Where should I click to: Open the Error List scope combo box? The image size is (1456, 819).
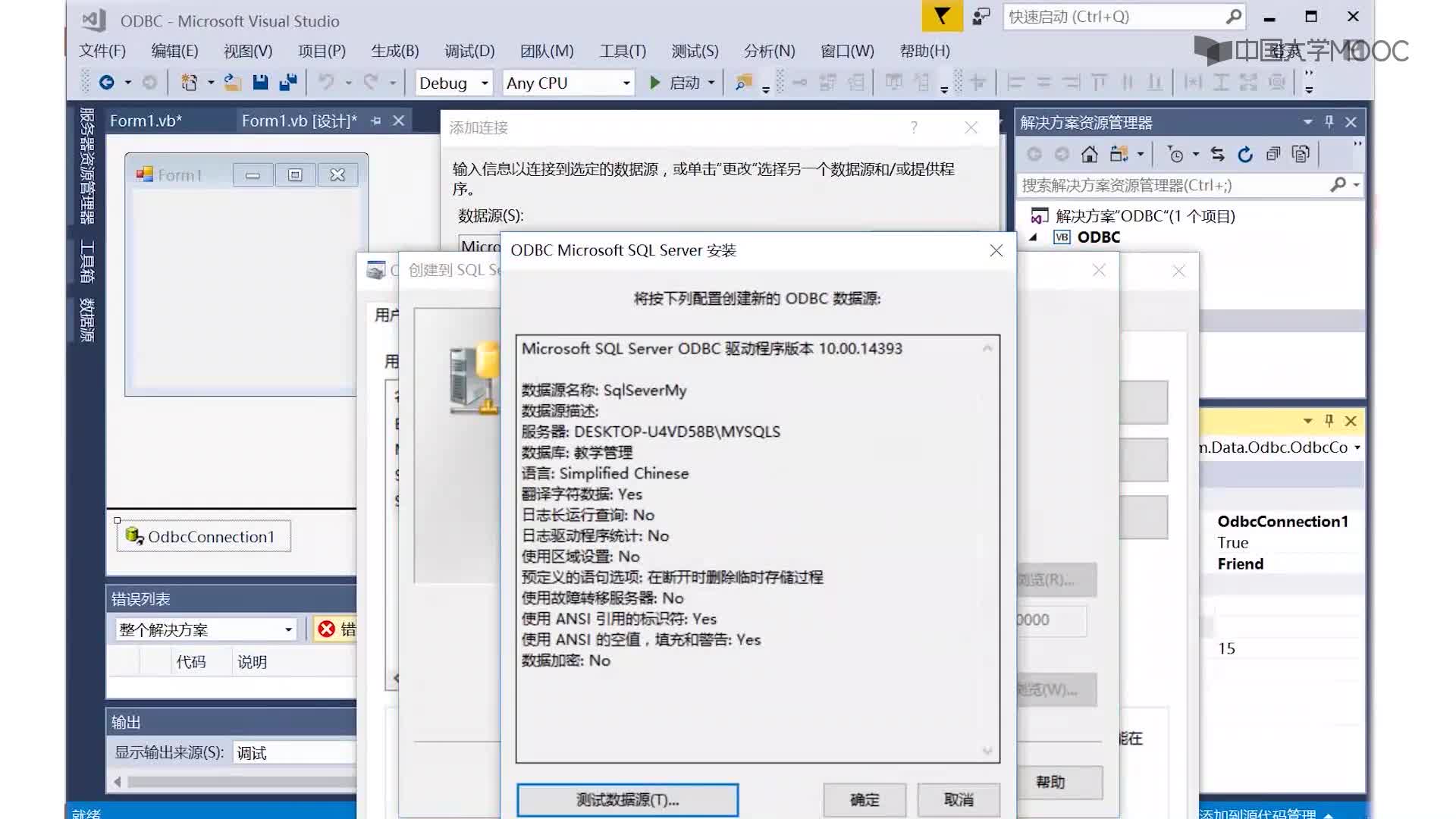(x=206, y=629)
